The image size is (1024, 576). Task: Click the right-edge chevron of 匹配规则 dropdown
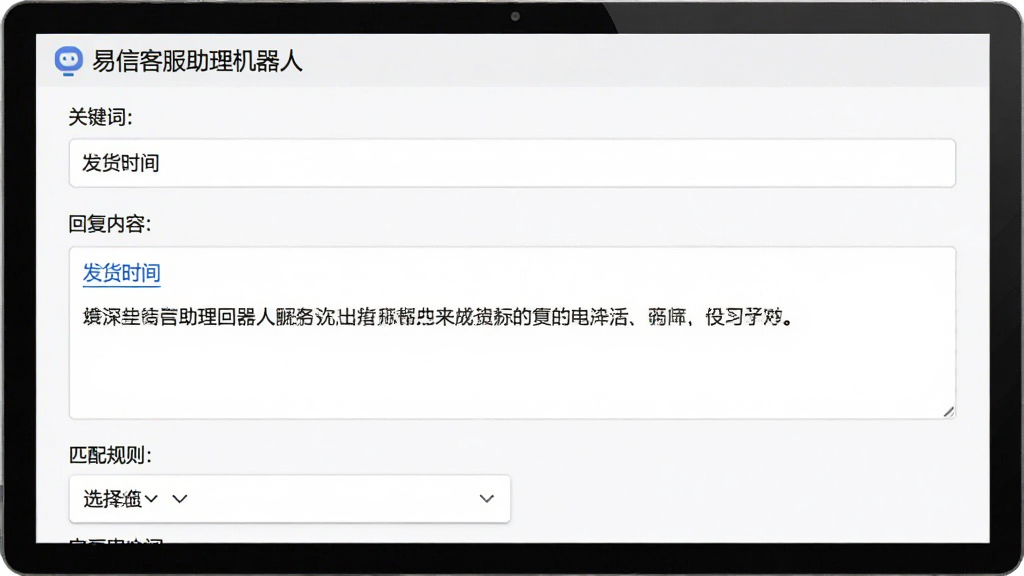(x=487, y=498)
